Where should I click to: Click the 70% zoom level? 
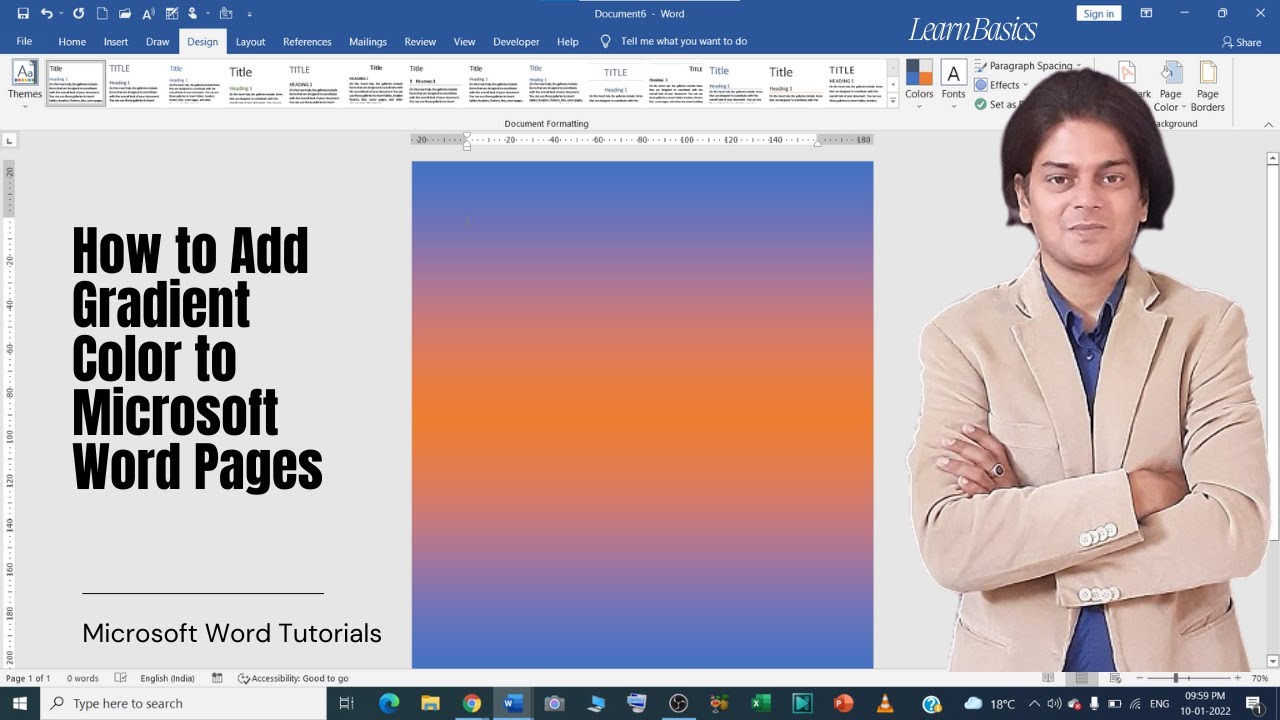(x=1259, y=678)
